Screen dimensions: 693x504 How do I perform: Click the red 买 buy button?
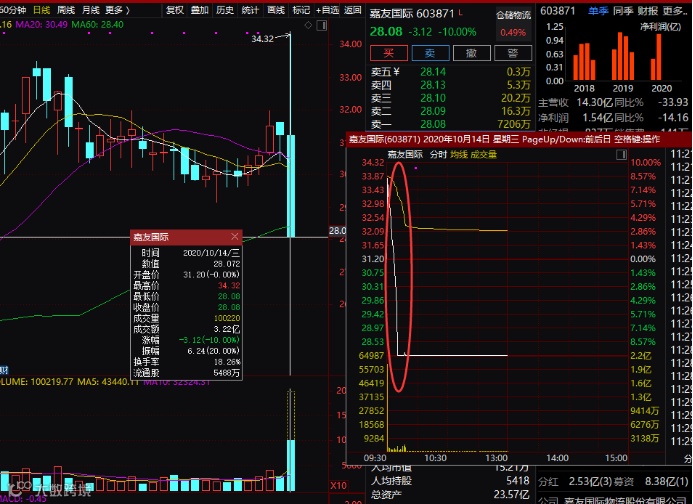point(388,53)
